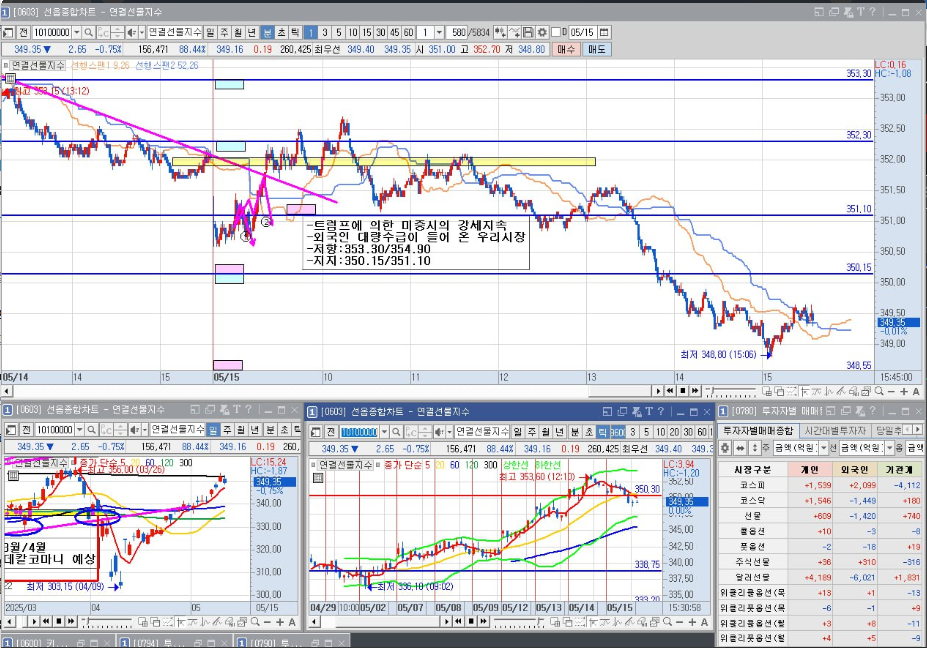
Task: Click the zoom-in plus icon in top chart bottom bar
Action: [904, 391]
